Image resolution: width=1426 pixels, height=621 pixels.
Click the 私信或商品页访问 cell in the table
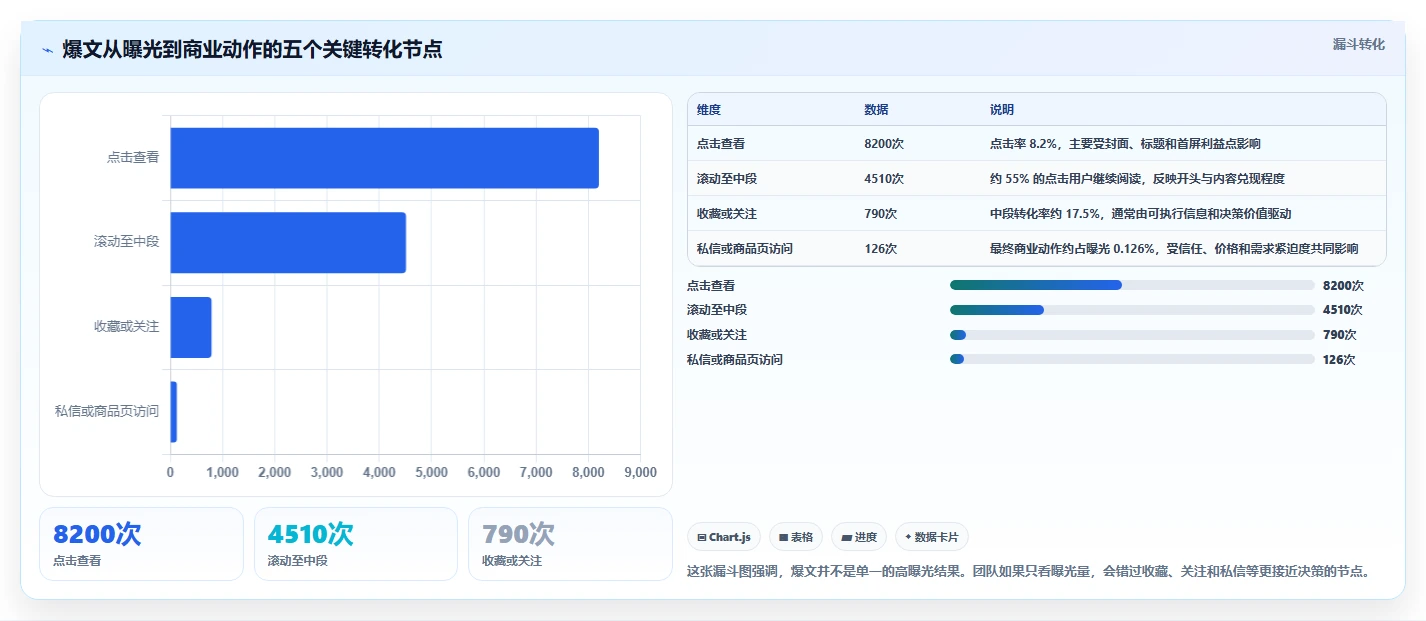[x=745, y=249]
